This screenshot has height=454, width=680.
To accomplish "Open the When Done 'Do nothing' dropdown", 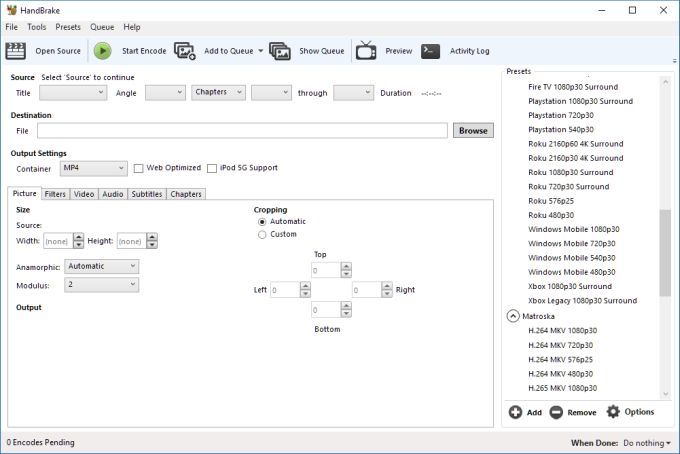I will (x=647, y=443).
